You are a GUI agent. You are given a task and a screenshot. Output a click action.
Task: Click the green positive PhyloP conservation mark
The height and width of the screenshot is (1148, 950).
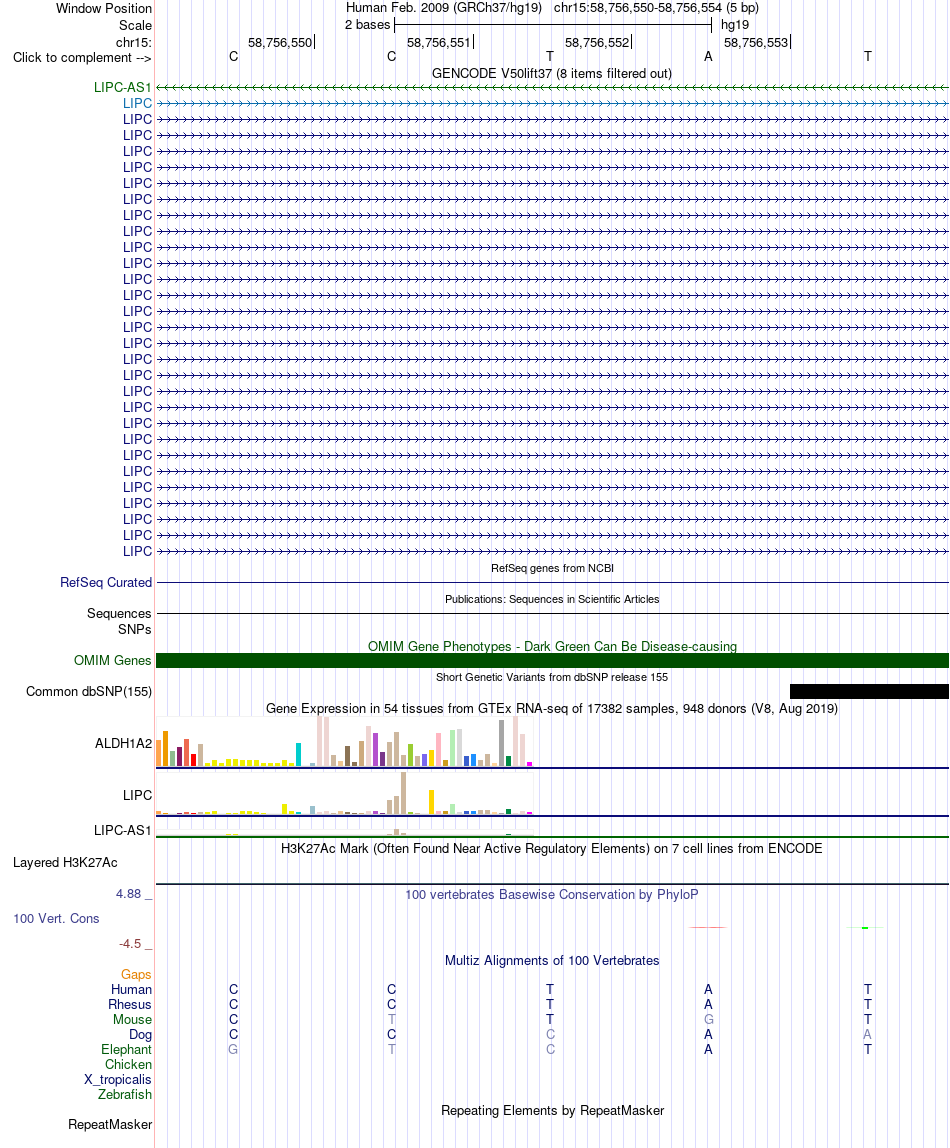tap(865, 928)
